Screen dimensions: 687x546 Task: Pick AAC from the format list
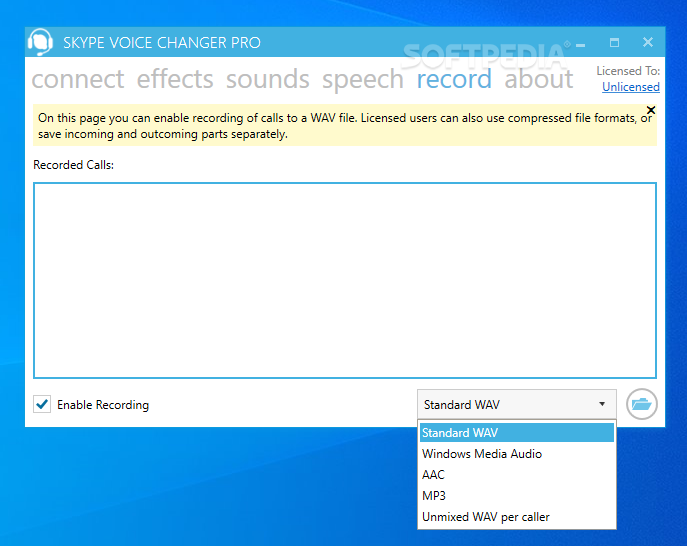tap(517, 475)
